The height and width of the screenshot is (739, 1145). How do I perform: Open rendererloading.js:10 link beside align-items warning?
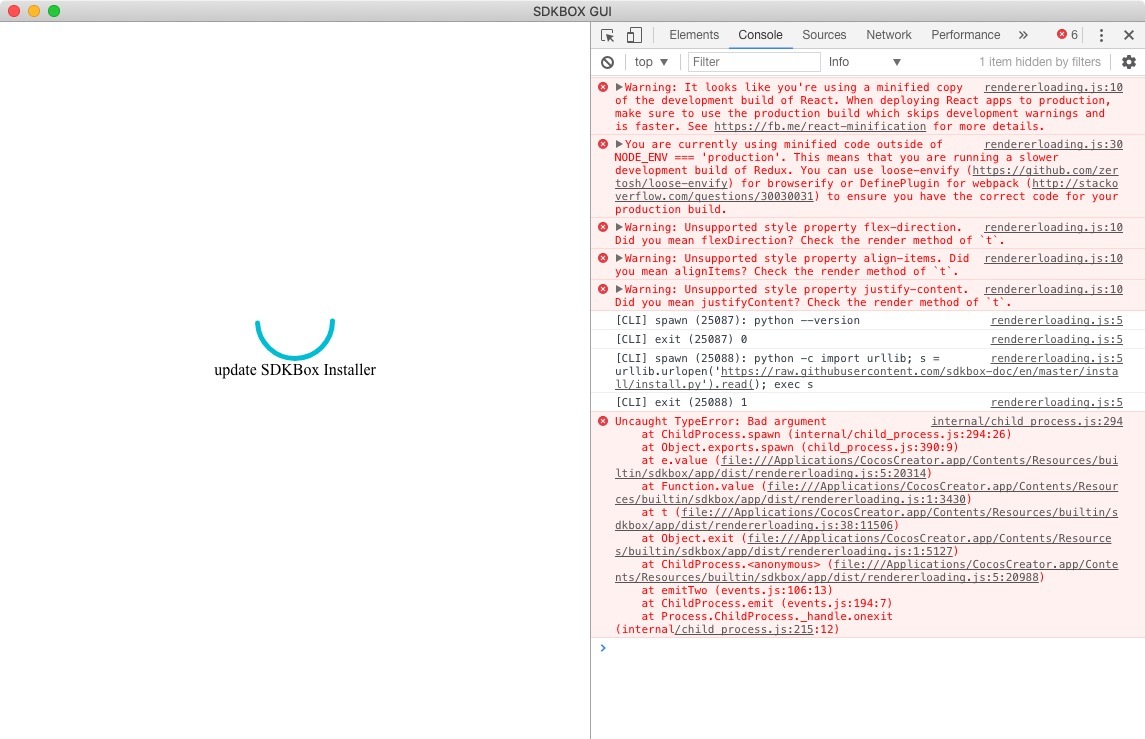tap(1053, 259)
